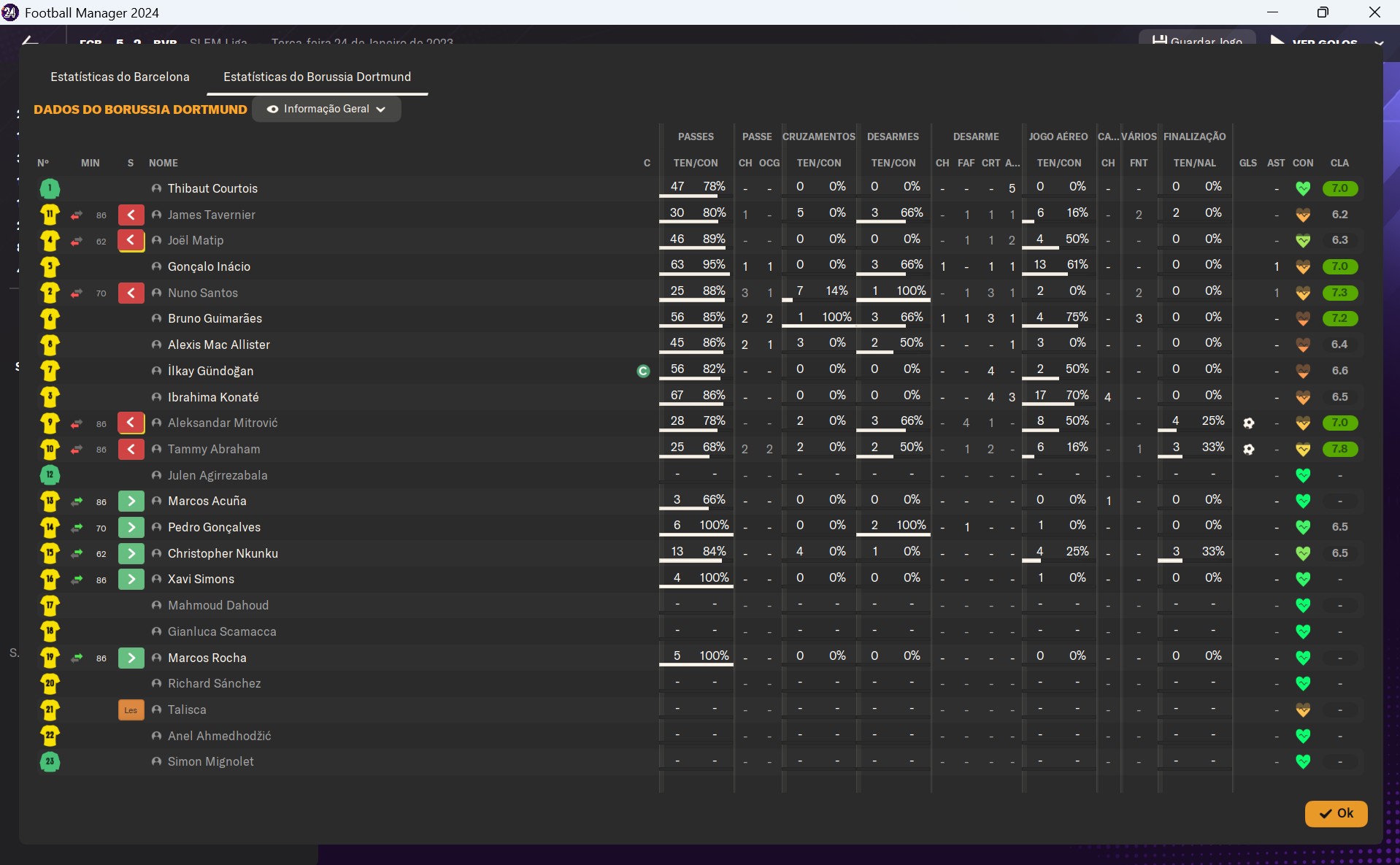The image size is (1400, 865).
Task: Click Nuno Santos 7.3 rating badge
Action: (1339, 293)
